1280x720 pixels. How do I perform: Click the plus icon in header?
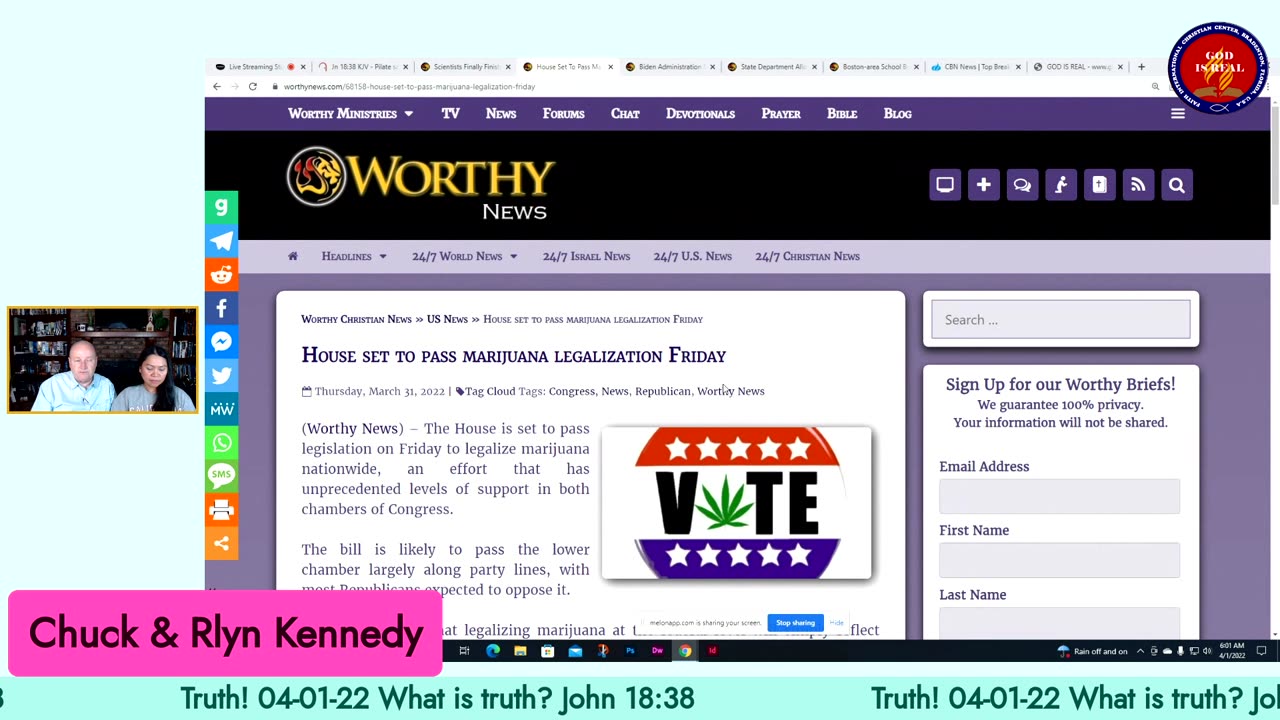coord(984,185)
